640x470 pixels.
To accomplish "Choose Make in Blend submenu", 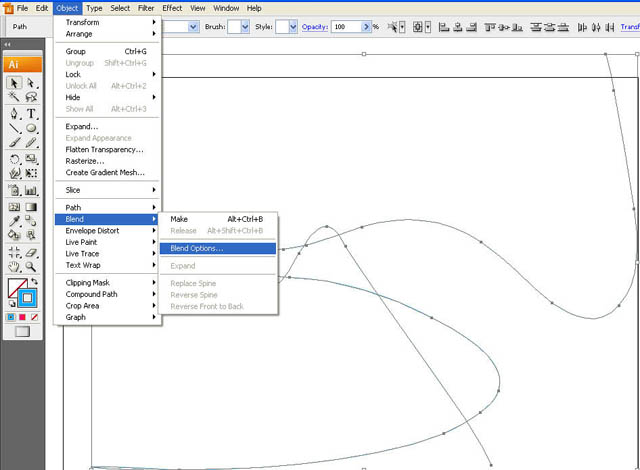I will click(218, 219).
